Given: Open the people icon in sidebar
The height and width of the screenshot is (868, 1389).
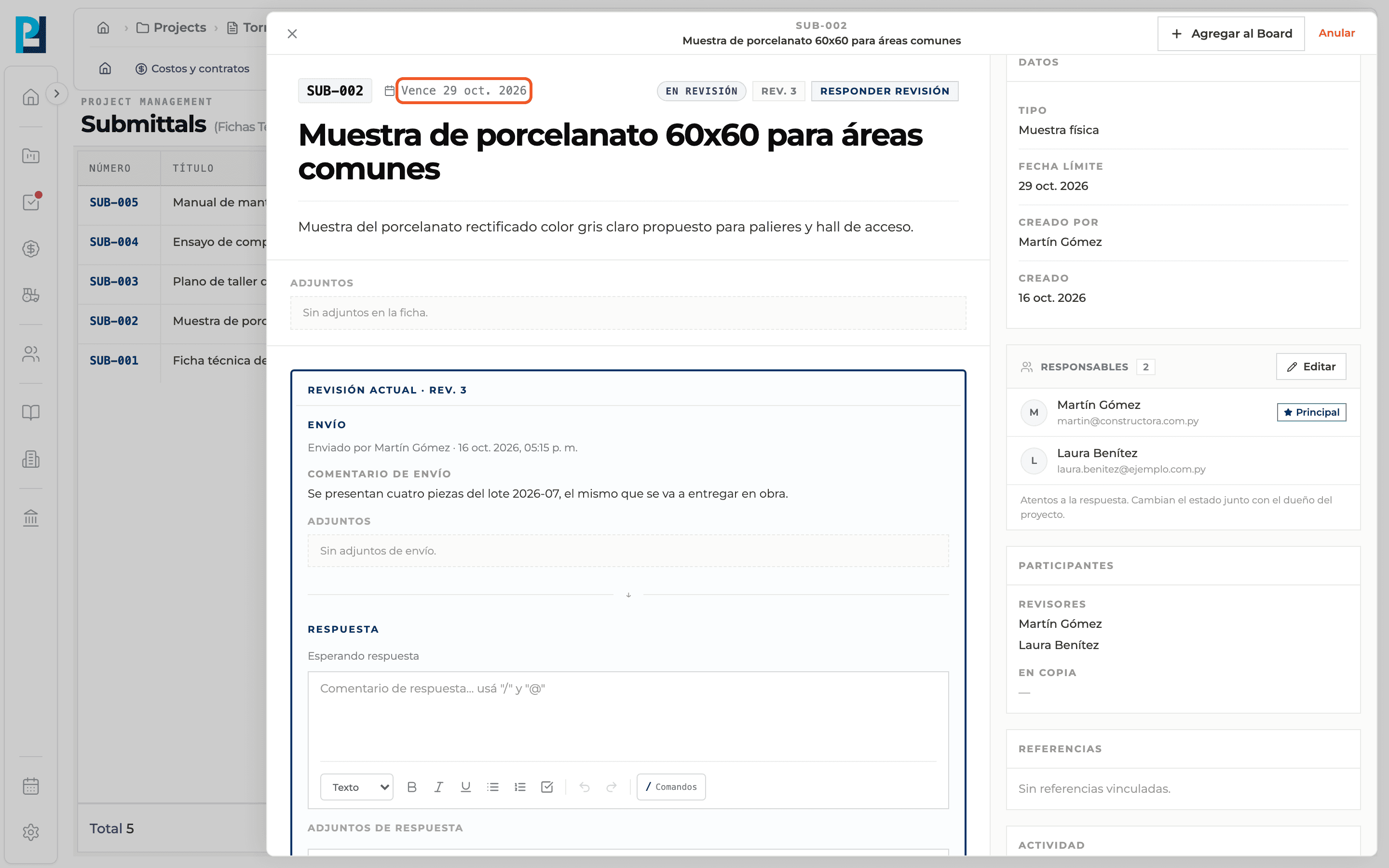Looking at the screenshot, I should tap(30, 353).
